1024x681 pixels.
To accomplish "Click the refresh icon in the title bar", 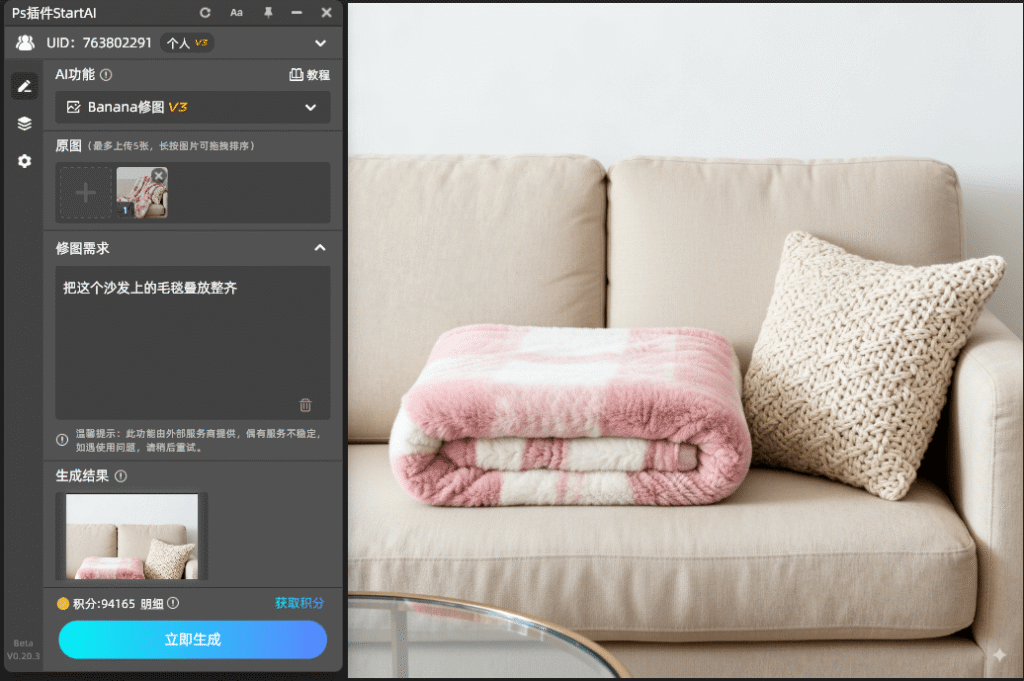I will (206, 13).
